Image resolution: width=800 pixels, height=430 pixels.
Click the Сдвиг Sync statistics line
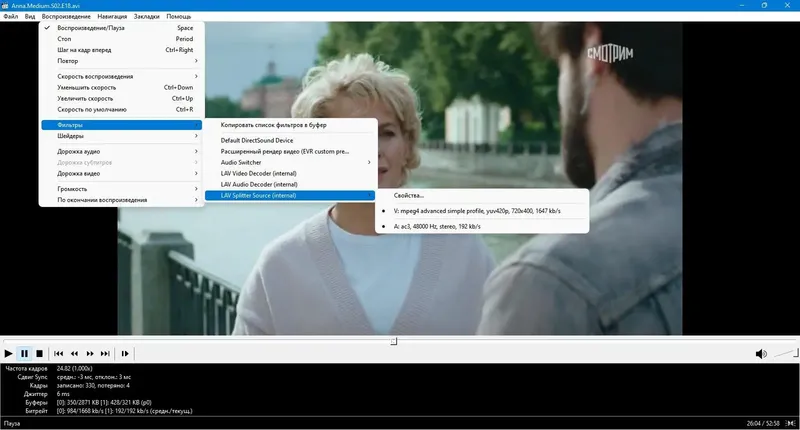[x=74, y=377]
